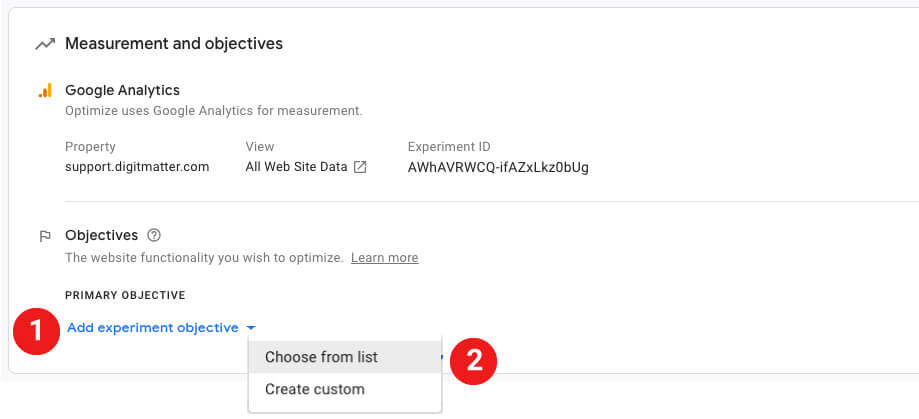The width and height of the screenshot is (919, 419).
Task: Click the Property column label
Action: pos(90,147)
